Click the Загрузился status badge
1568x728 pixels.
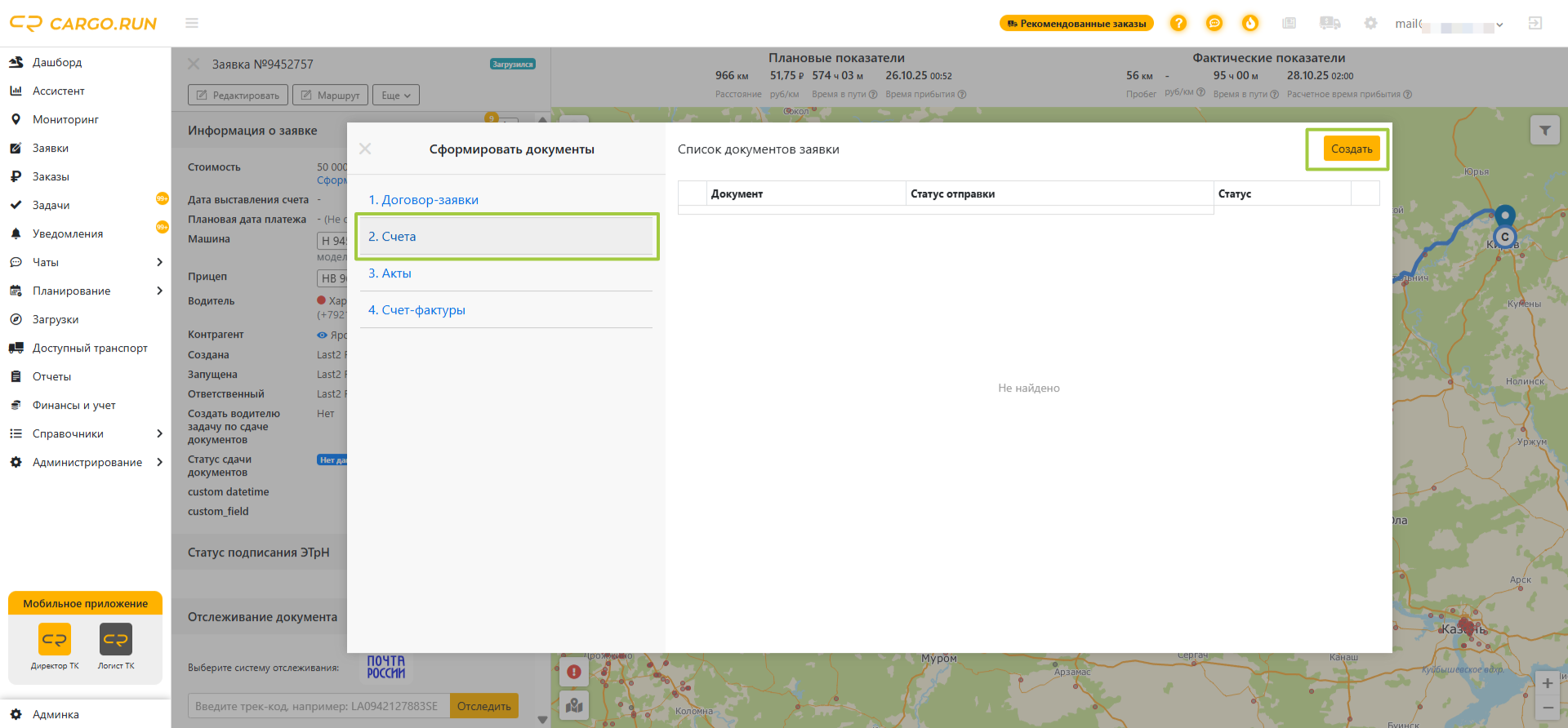pos(513,64)
